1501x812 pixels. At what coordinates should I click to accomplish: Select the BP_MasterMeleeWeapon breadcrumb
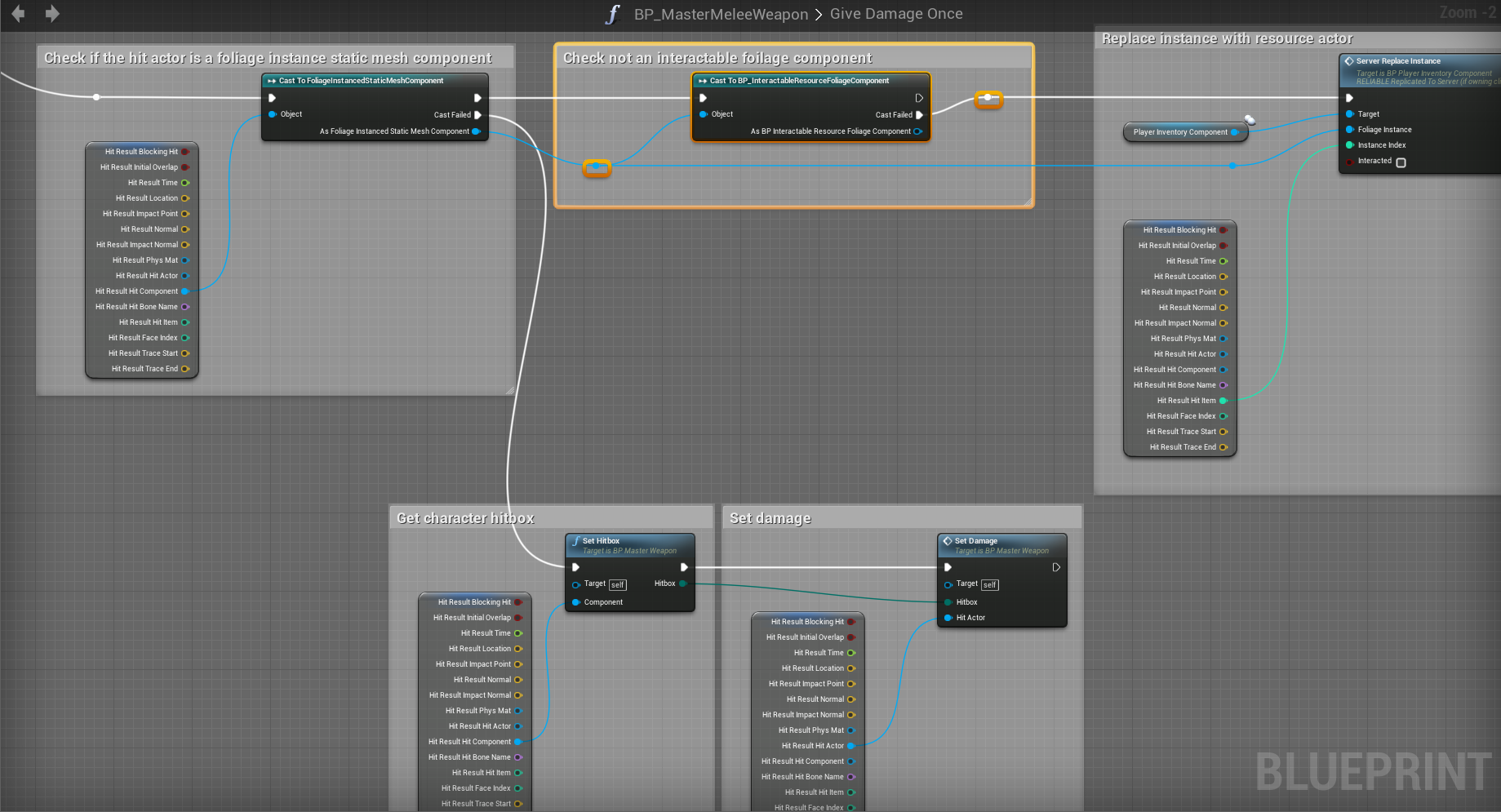pyautogui.click(x=721, y=15)
